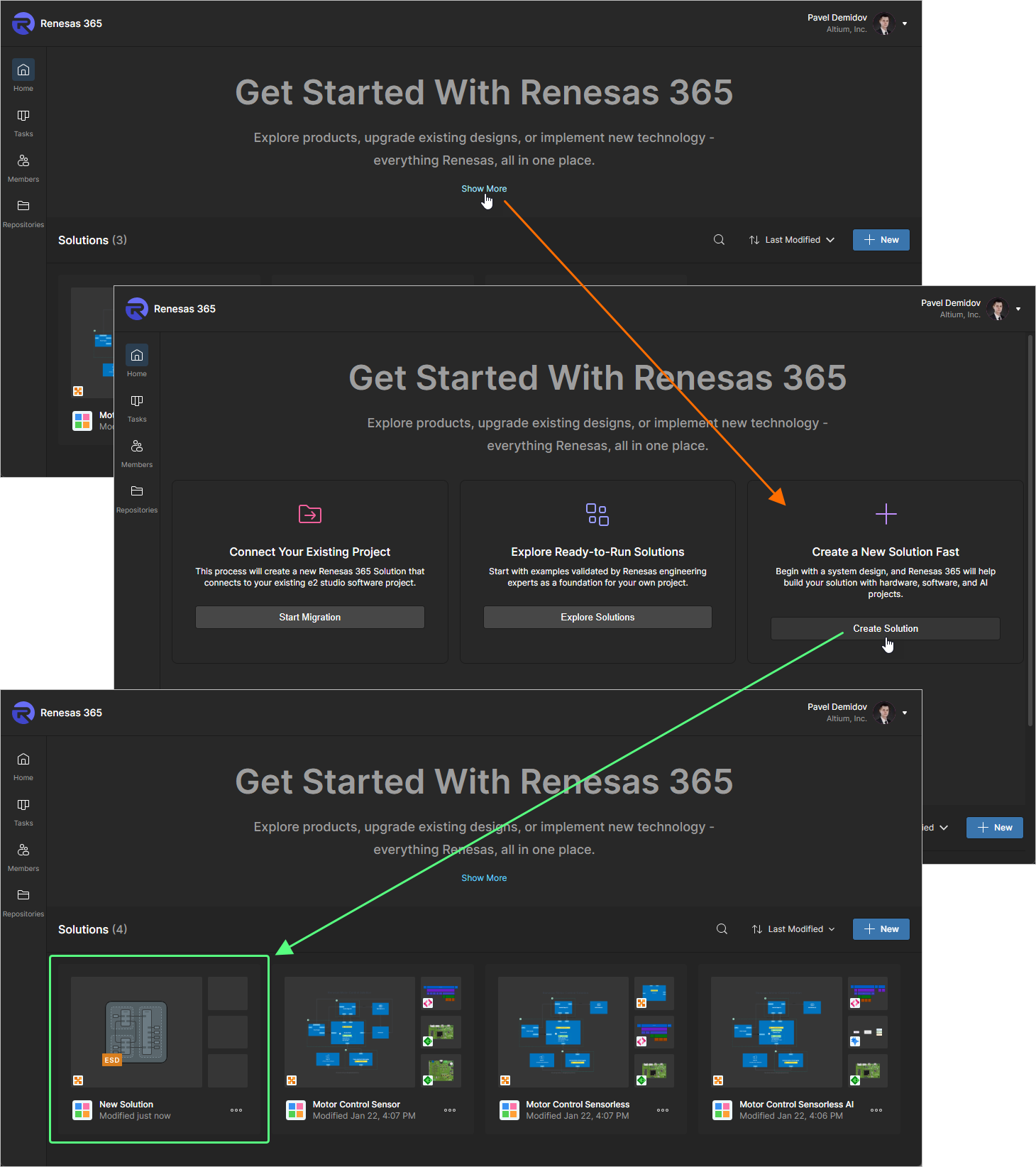Viewport: 1036px width, 1167px height.
Task: Expand Pavel Demidov account menu in bottom window
Action: pos(905,713)
